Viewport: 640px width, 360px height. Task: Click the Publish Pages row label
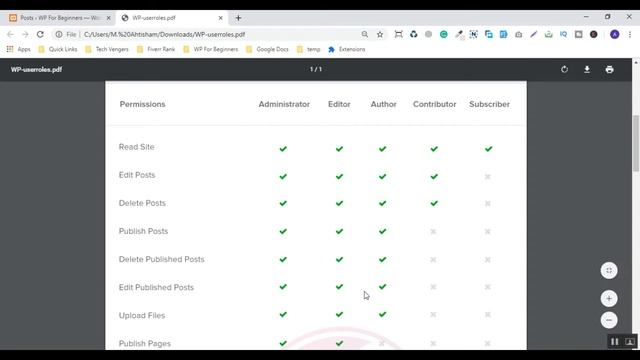pyautogui.click(x=144, y=344)
